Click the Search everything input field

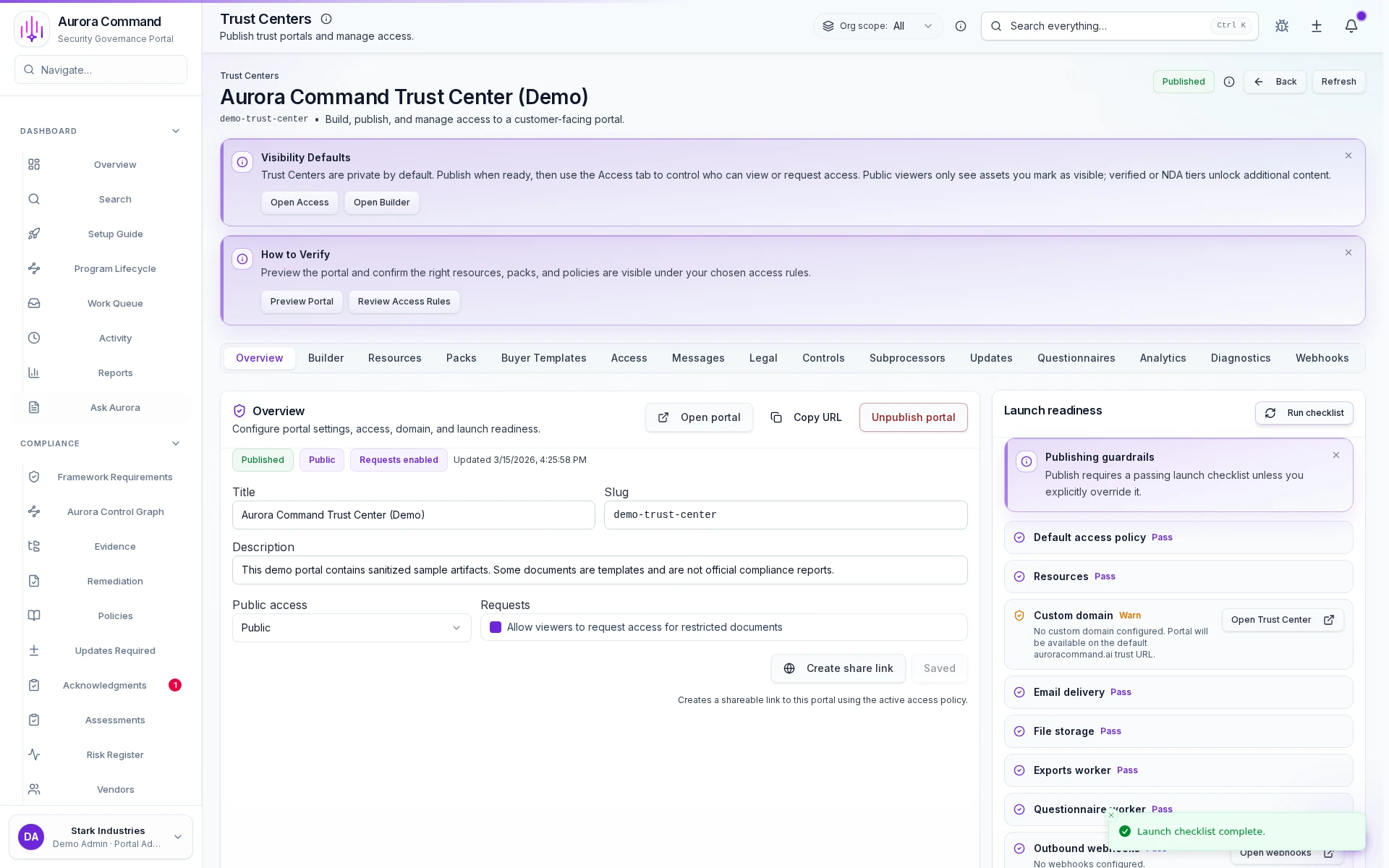click(1107, 26)
